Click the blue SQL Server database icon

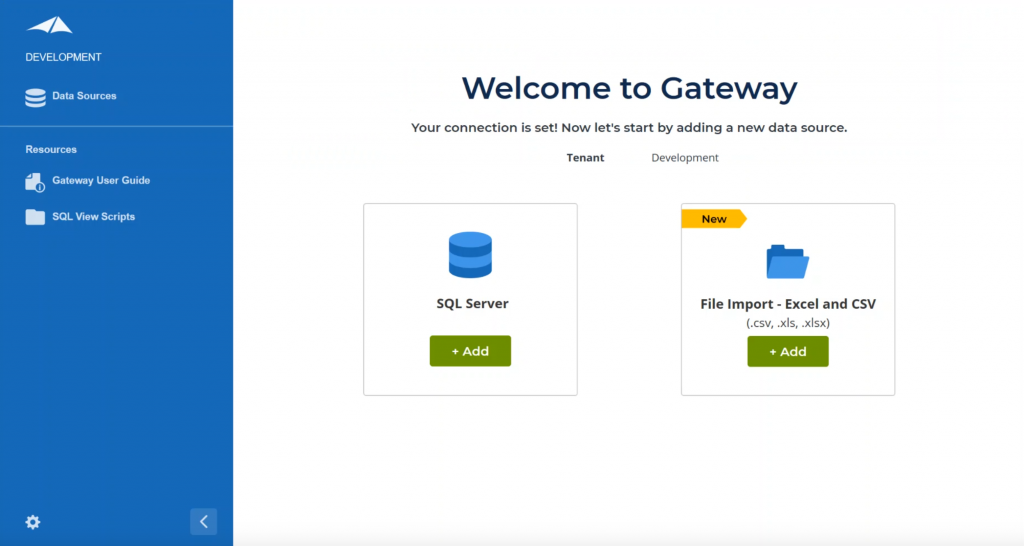pos(470,255)
